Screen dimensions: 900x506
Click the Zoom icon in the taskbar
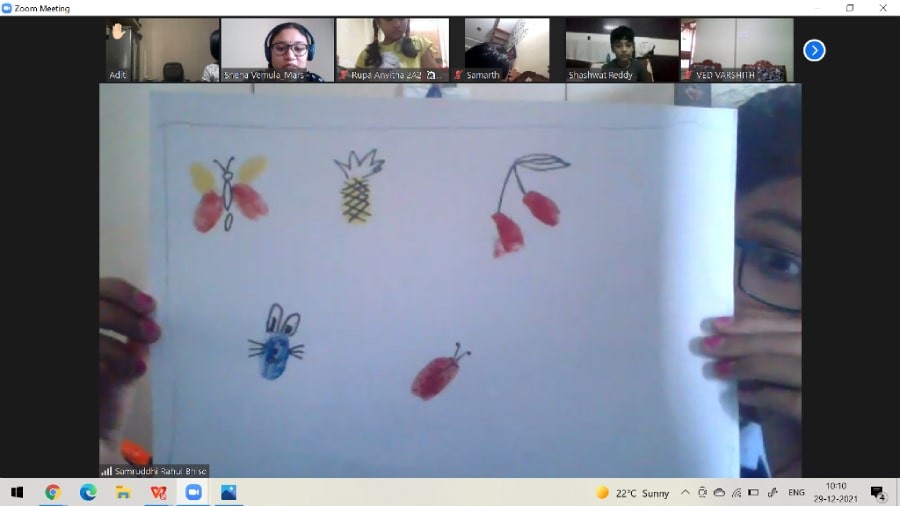coord(193,492)
